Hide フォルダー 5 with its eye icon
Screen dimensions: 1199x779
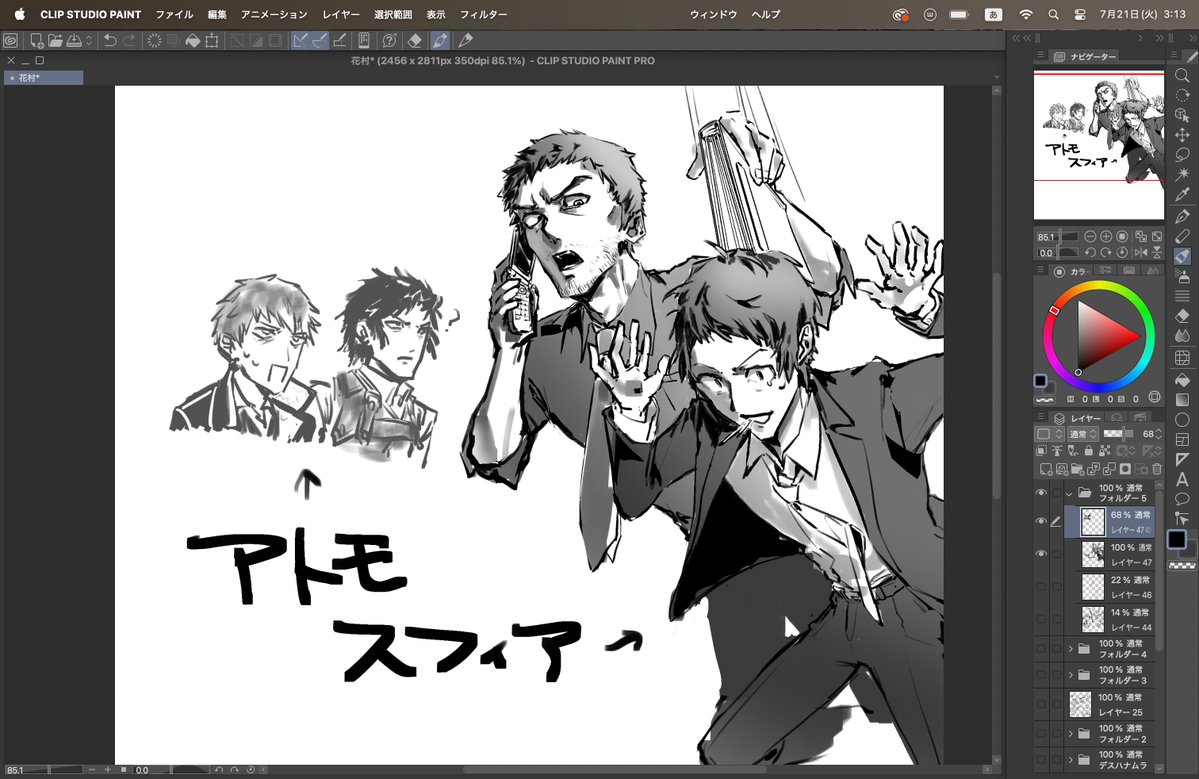(1041, 493)
